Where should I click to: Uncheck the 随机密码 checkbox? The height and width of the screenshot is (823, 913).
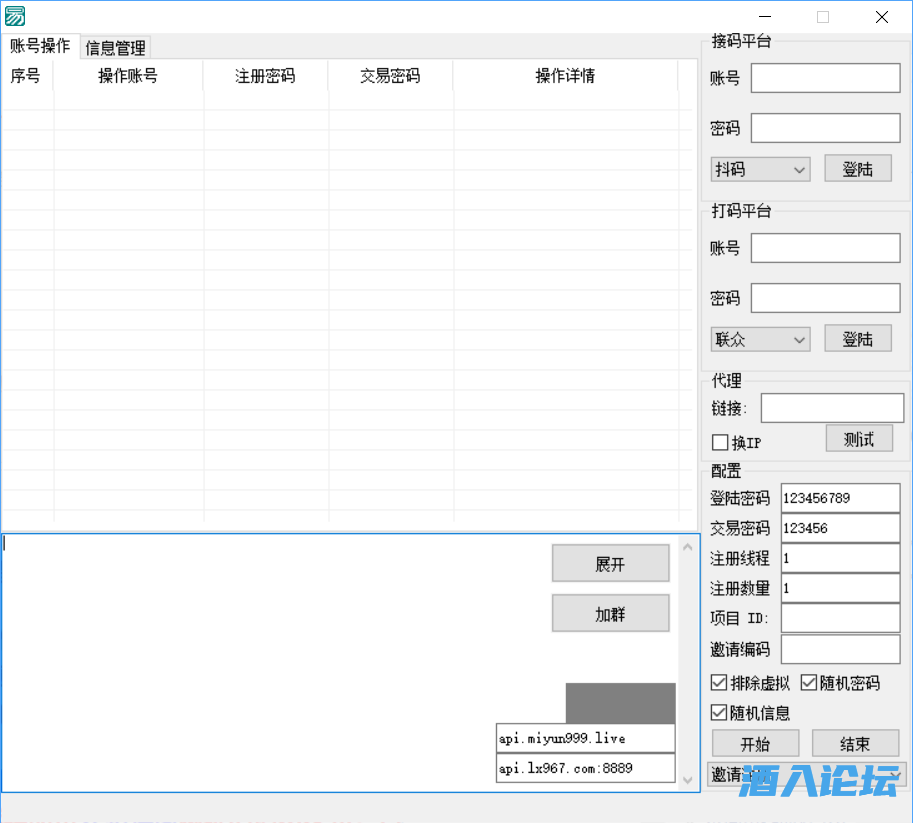[x=809, y=683]
